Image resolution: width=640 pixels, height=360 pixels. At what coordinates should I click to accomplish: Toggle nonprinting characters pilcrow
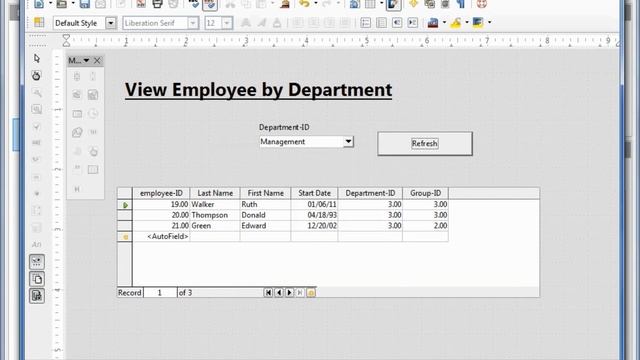[461, 4]
